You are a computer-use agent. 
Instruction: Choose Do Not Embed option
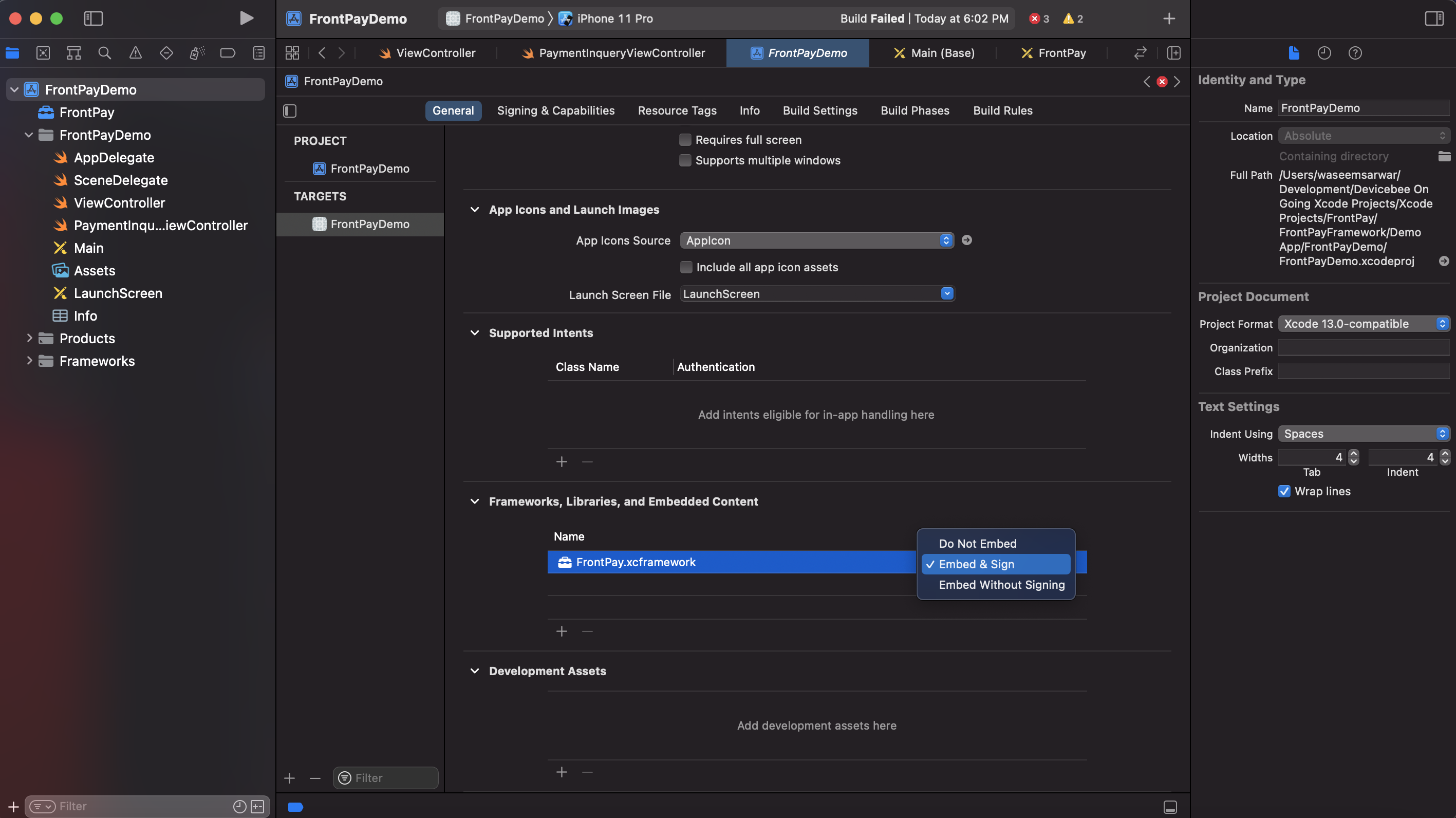tap(977, 543)
